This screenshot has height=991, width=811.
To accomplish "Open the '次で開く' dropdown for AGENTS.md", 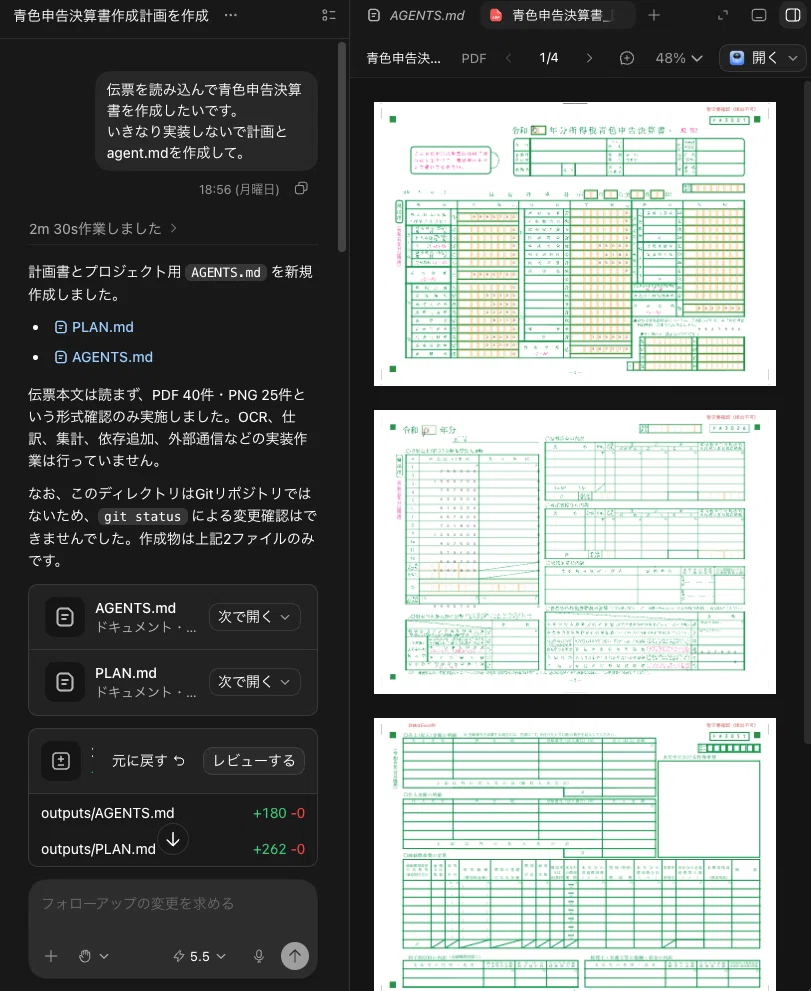I will tap(254, 617).
